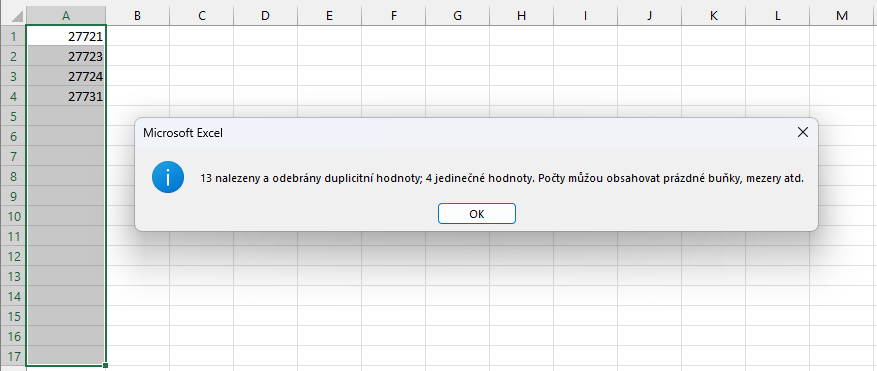
Task: Select column J header
Action: point(649,16)
